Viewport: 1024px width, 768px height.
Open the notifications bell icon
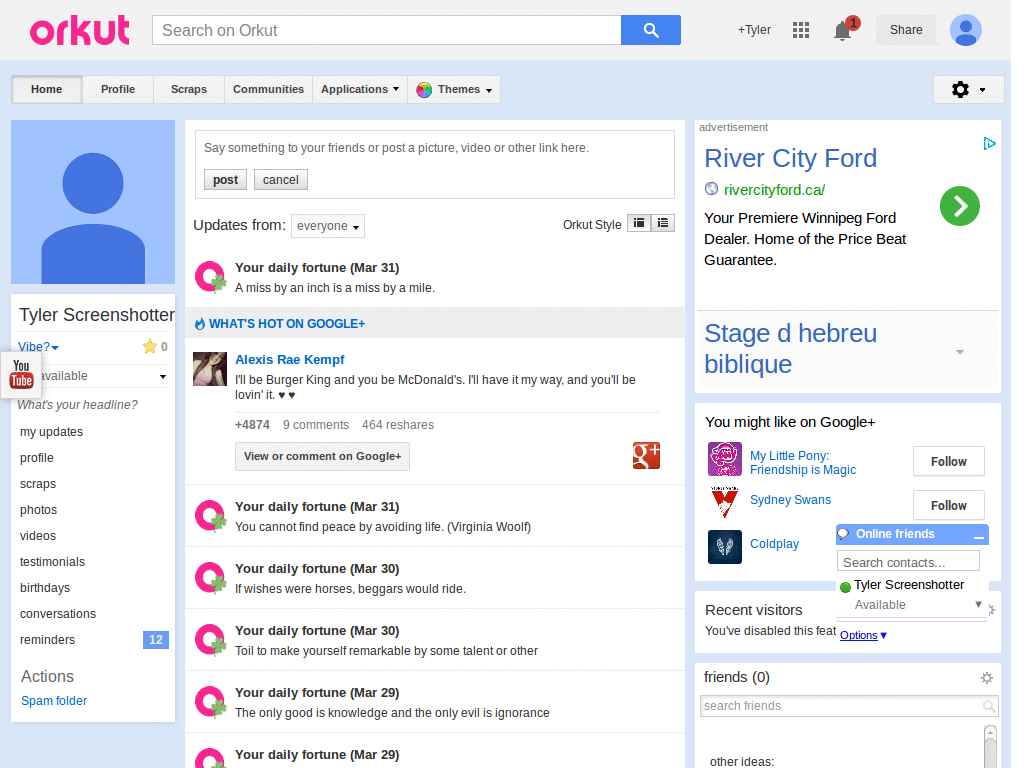(843, 30)
